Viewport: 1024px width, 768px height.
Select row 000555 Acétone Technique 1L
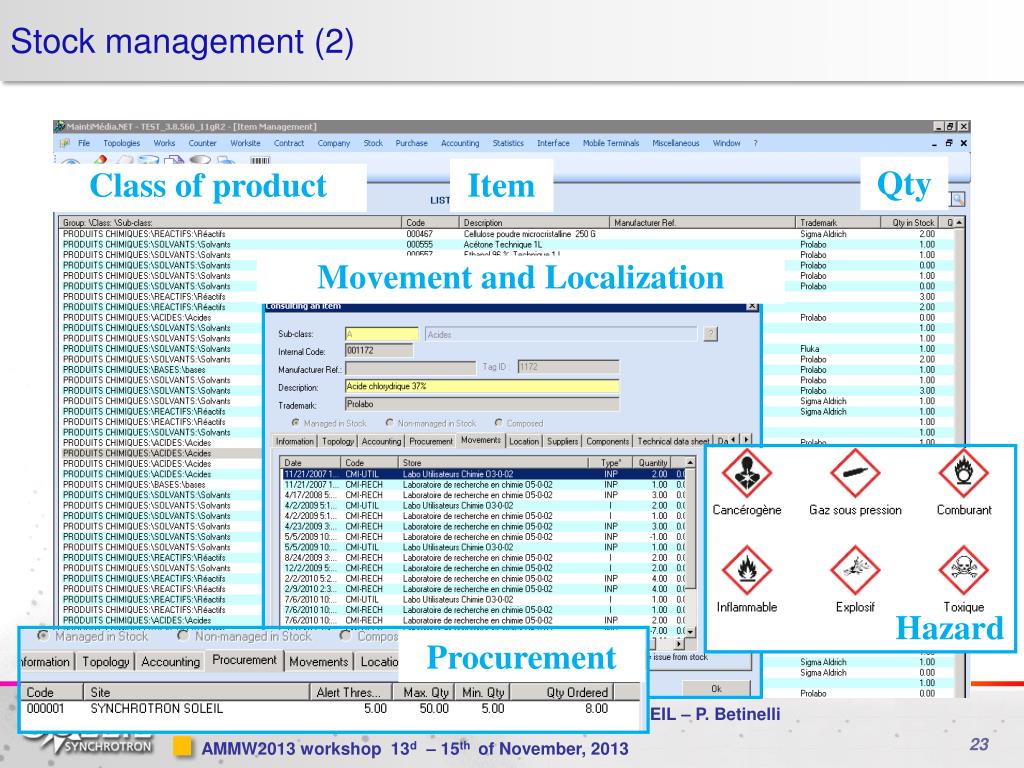pos(506,244)
